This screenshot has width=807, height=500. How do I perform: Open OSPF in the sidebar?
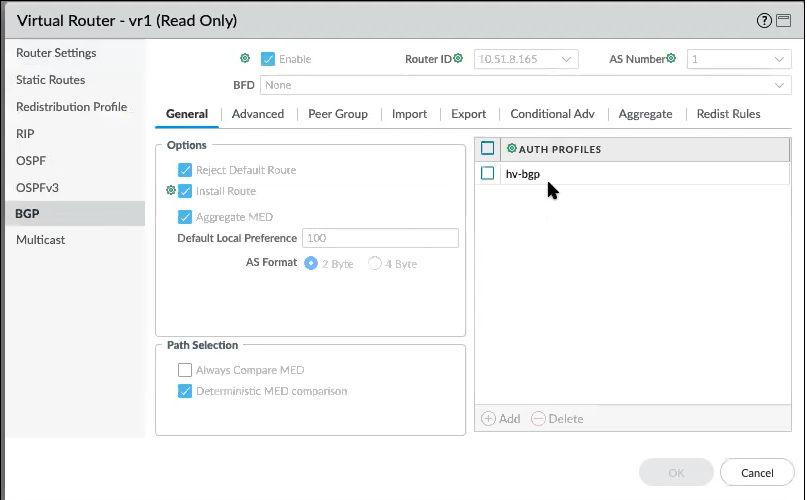pyautogui.click(x=31, y=160)
